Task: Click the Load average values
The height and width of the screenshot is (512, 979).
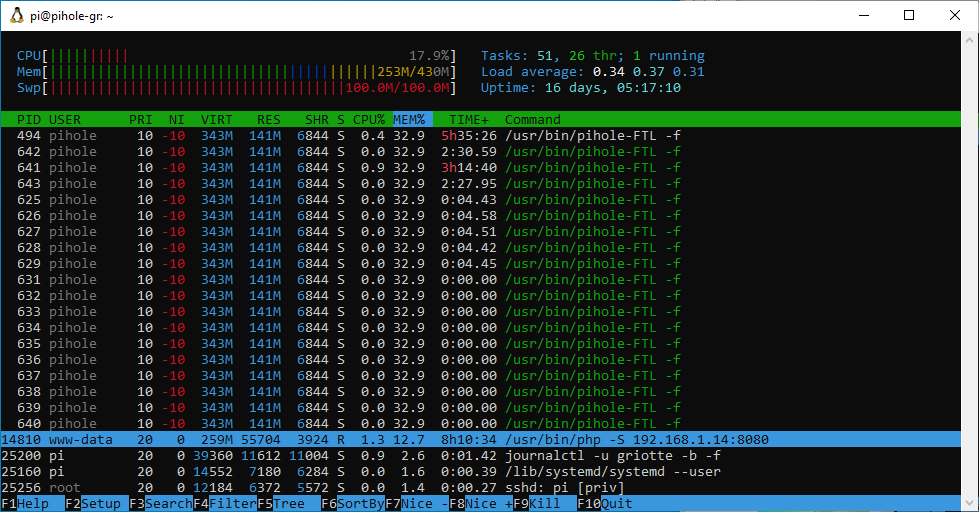Action: 648,72
